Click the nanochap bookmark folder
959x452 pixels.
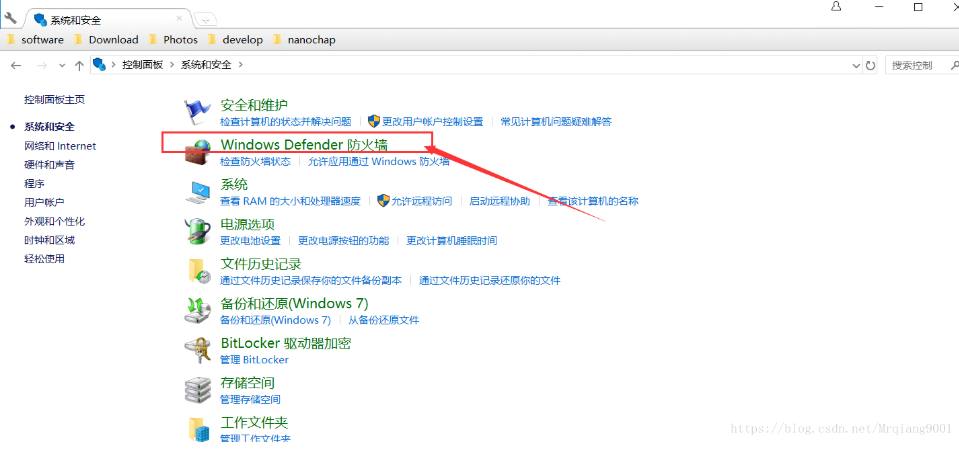coord(303,40)
